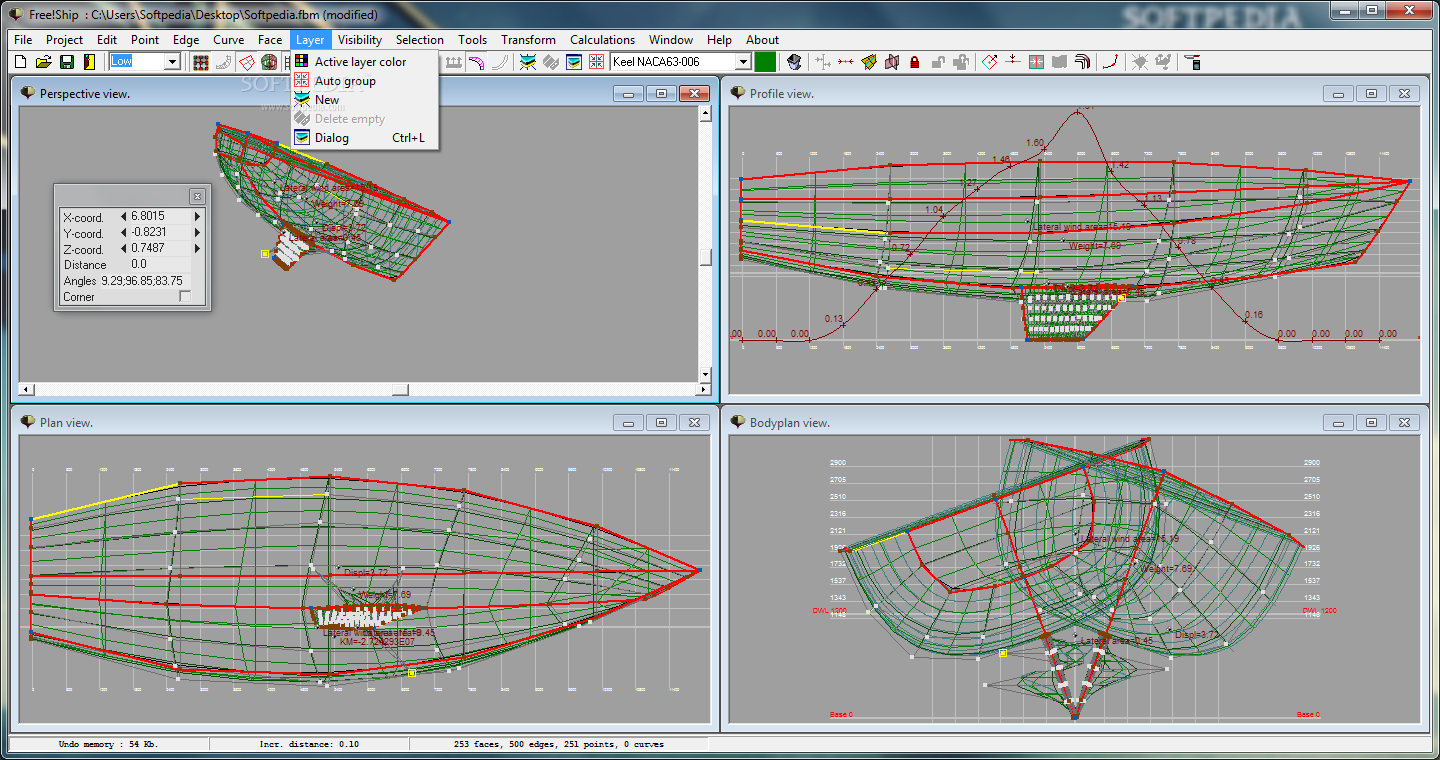The image size is (1440, 760).
Task: Choose Auto group in Layer menu
Action: coord(364,80)
